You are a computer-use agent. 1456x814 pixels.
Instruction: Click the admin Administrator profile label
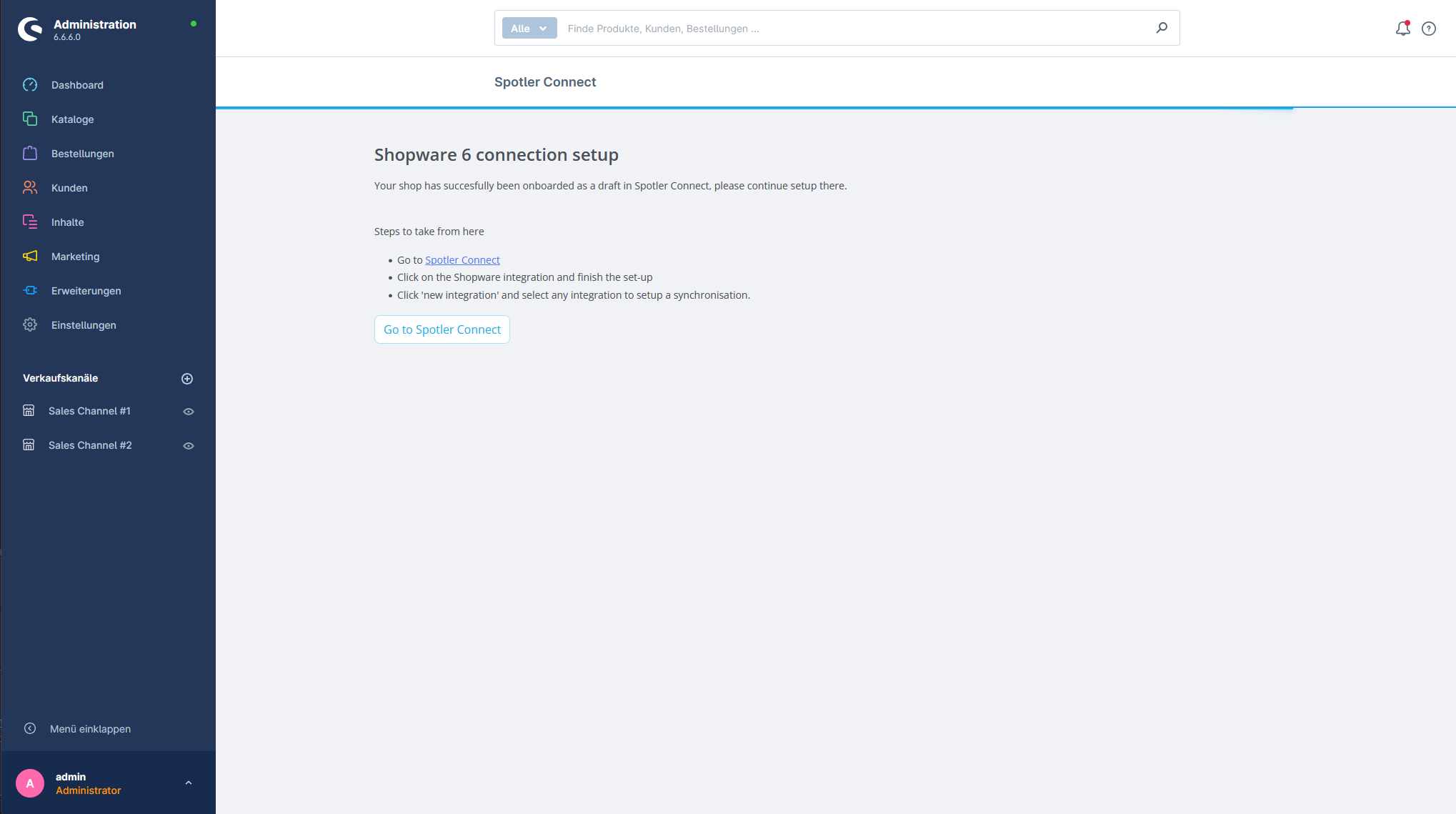pyautogui.click(x=88, y=783)
